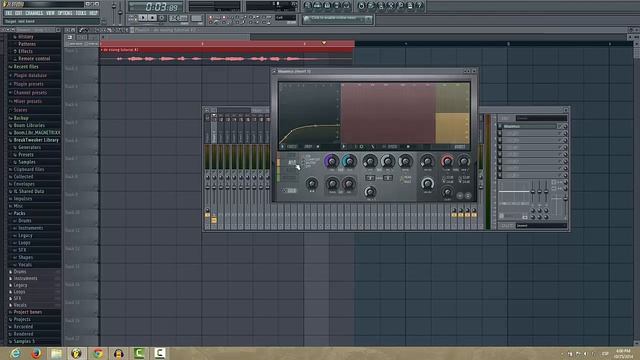640x360 pixels.
Task: Open the Clipboard files folder
Action: (29, 169)
